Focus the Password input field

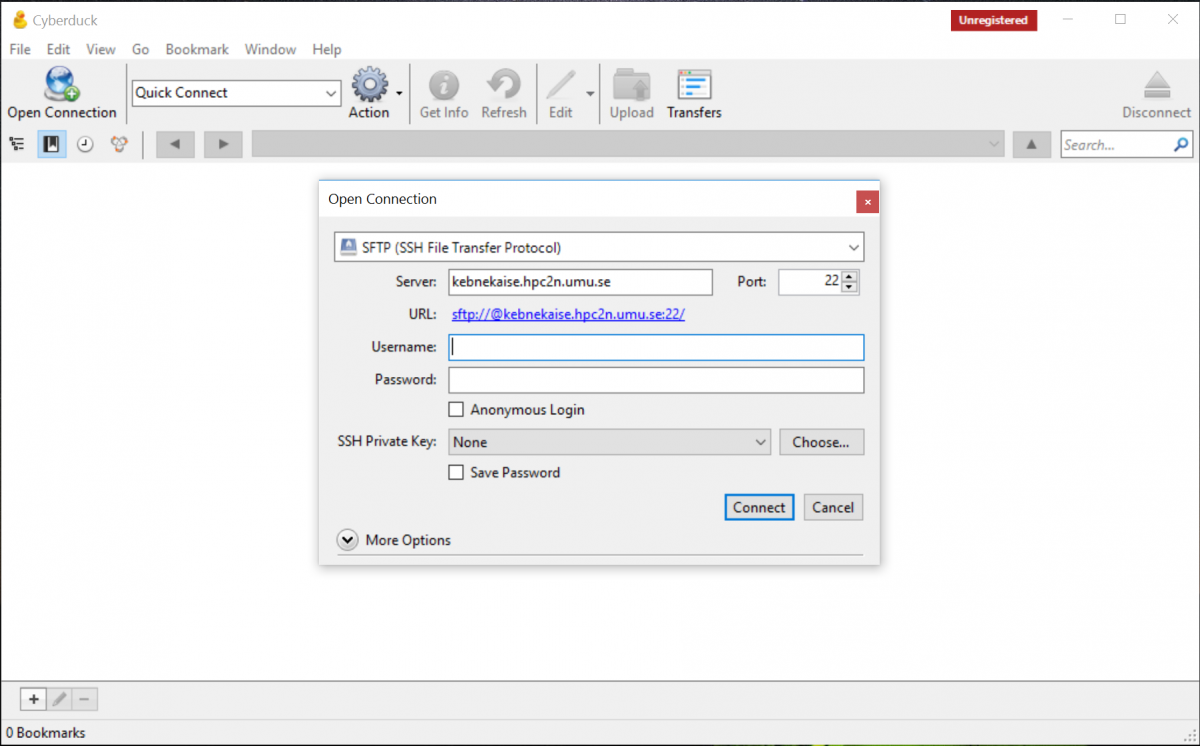click(x=656, y=380)
